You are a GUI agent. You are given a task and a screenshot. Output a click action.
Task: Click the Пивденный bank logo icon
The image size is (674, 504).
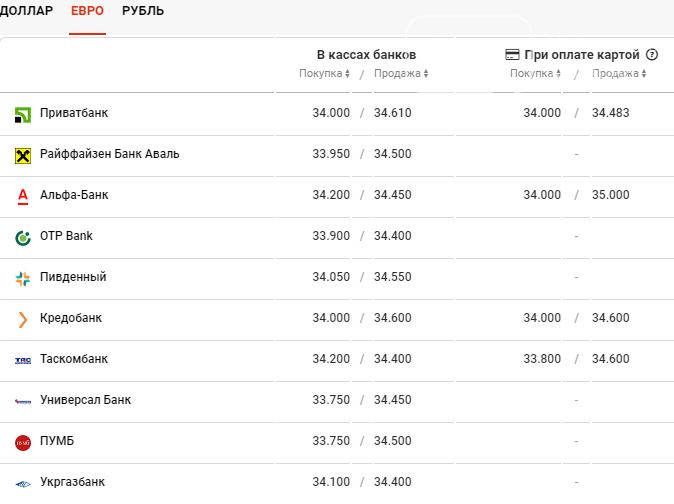pos(23,278)
